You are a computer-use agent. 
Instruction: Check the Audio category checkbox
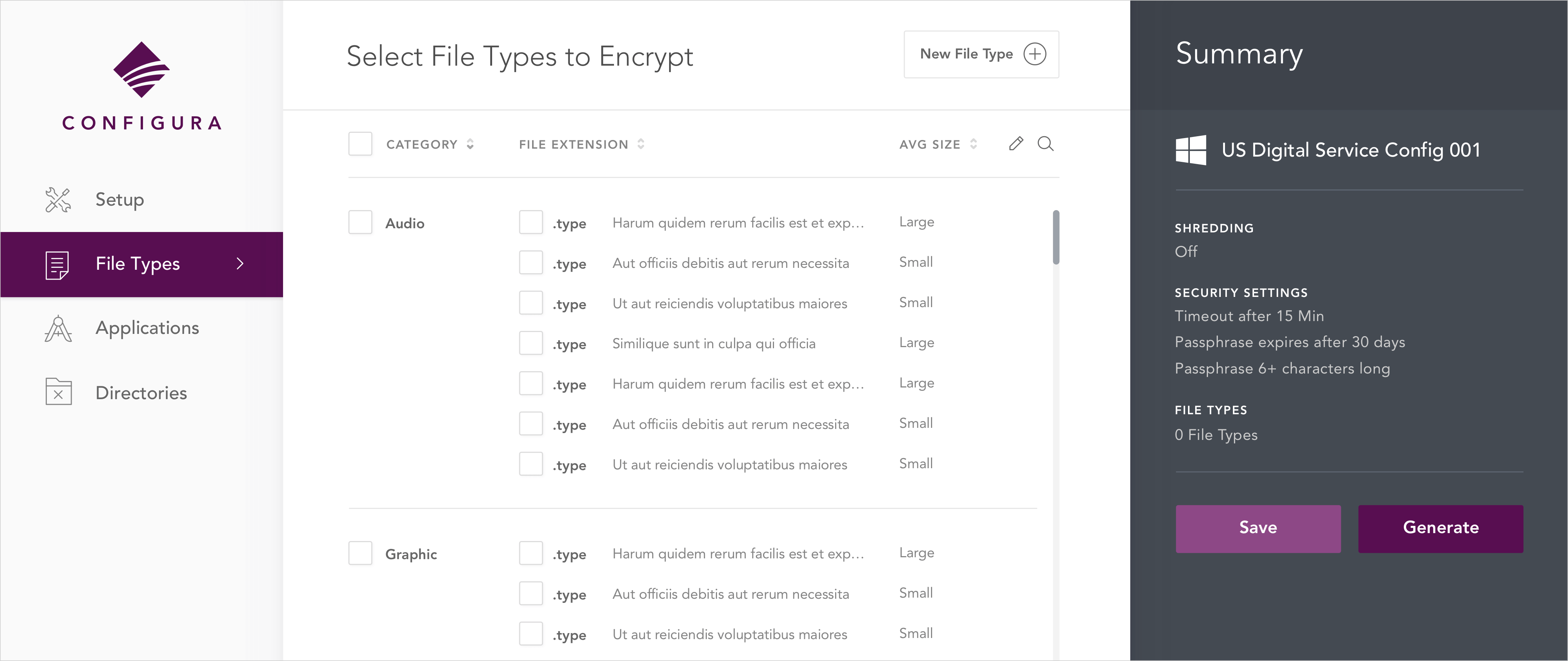360,223
